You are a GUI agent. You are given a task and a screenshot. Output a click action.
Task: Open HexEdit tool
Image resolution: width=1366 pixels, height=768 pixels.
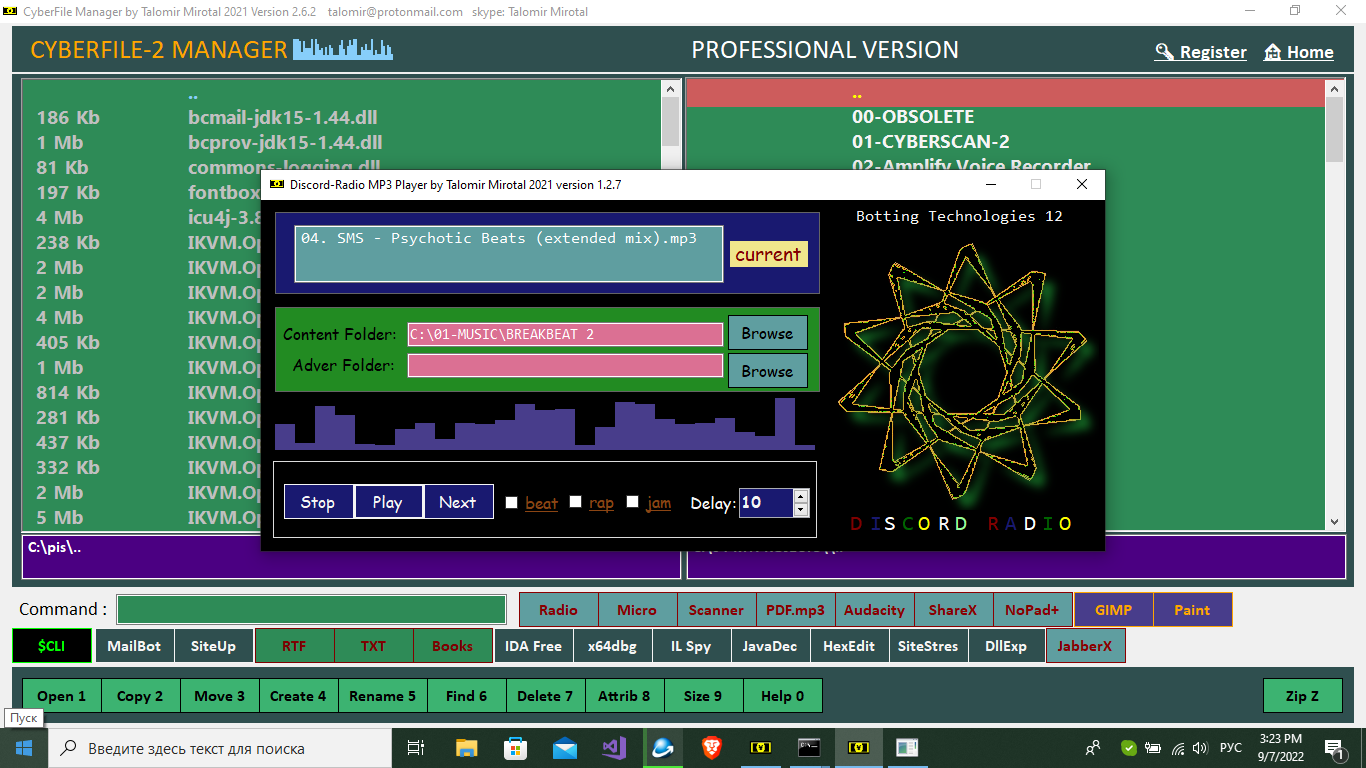[x=849, y=646]
